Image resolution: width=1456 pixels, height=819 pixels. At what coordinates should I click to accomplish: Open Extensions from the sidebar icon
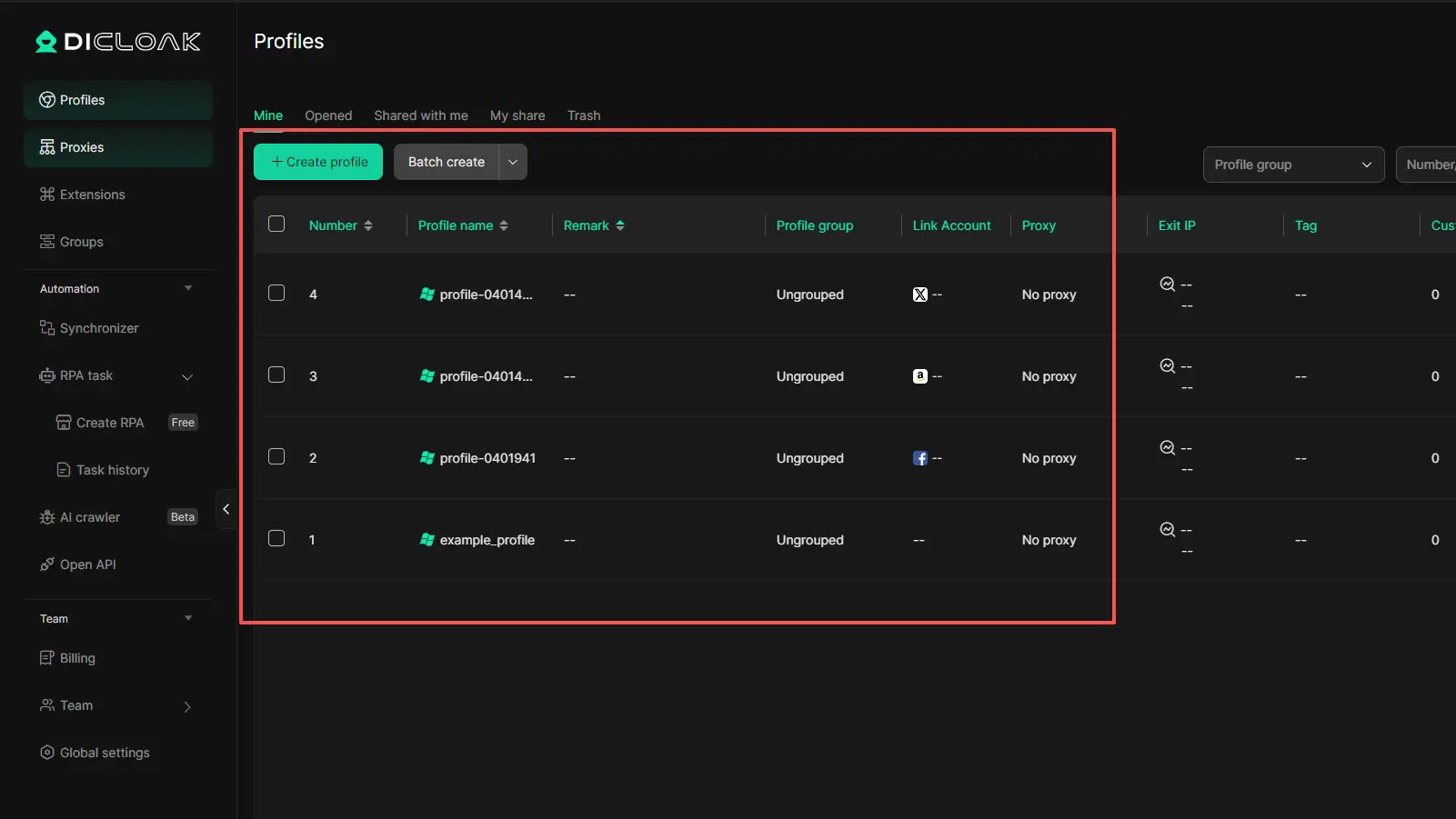coord(47,195)
